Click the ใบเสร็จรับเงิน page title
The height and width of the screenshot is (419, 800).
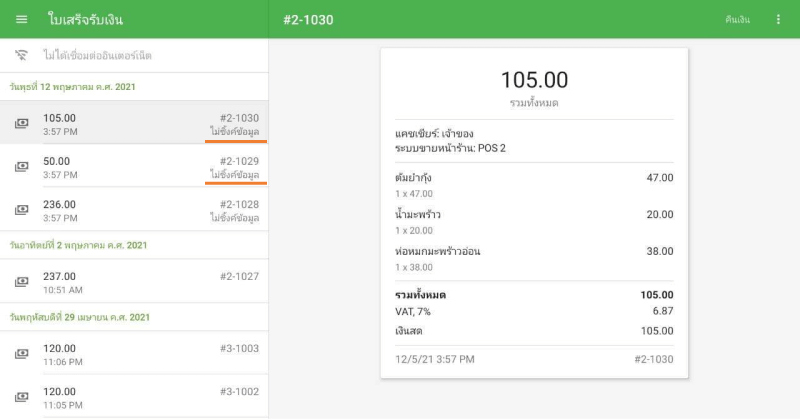pyautogui.click(x=85, y=19)
